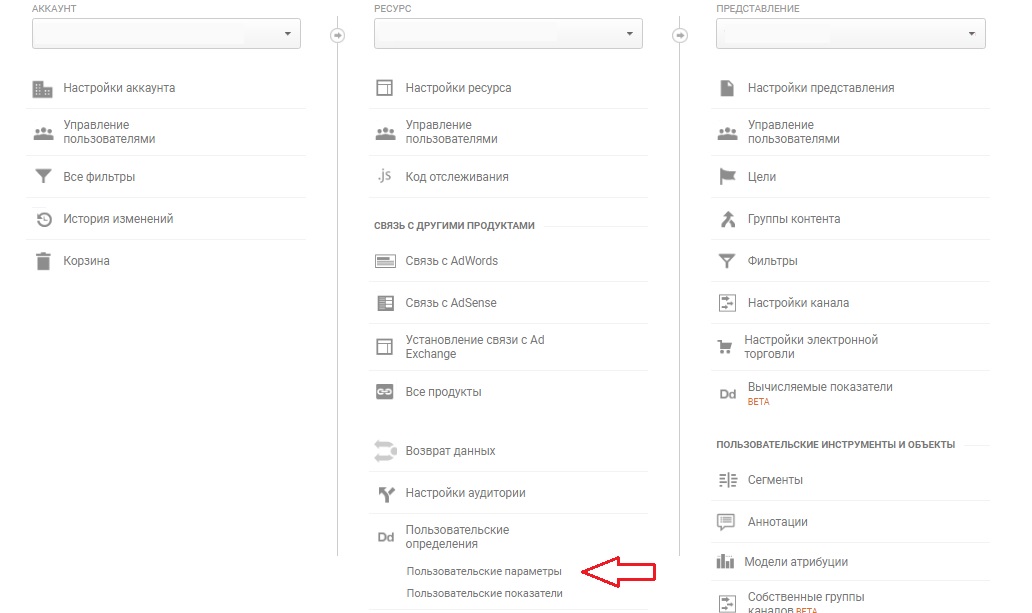Click the speech bubble icon beside Аннотации
The image size is (1032, 613).
point(727,522)
